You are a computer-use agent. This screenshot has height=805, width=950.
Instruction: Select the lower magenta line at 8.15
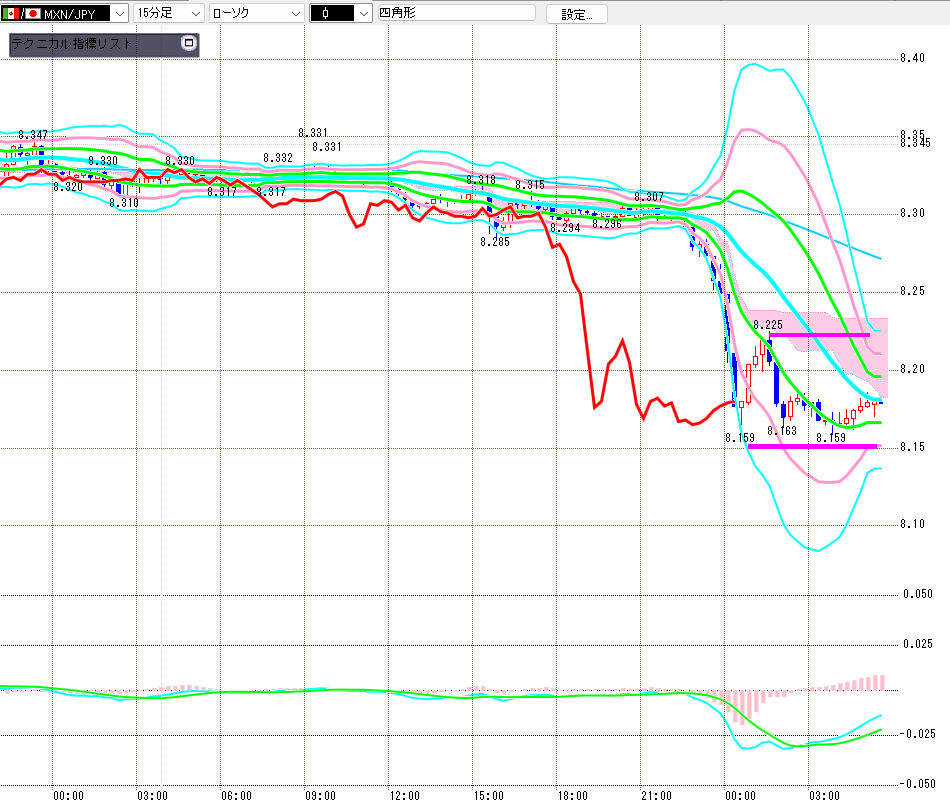tap(812, 446)
